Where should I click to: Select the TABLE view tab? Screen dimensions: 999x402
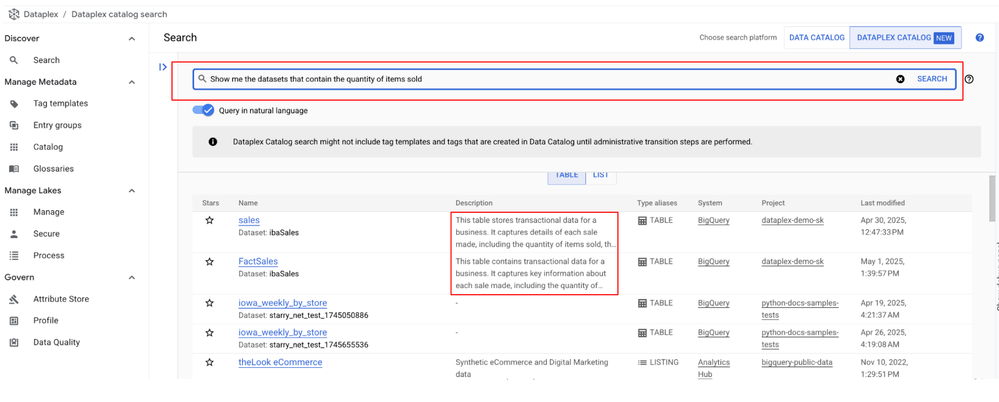(x=566, y=175)
